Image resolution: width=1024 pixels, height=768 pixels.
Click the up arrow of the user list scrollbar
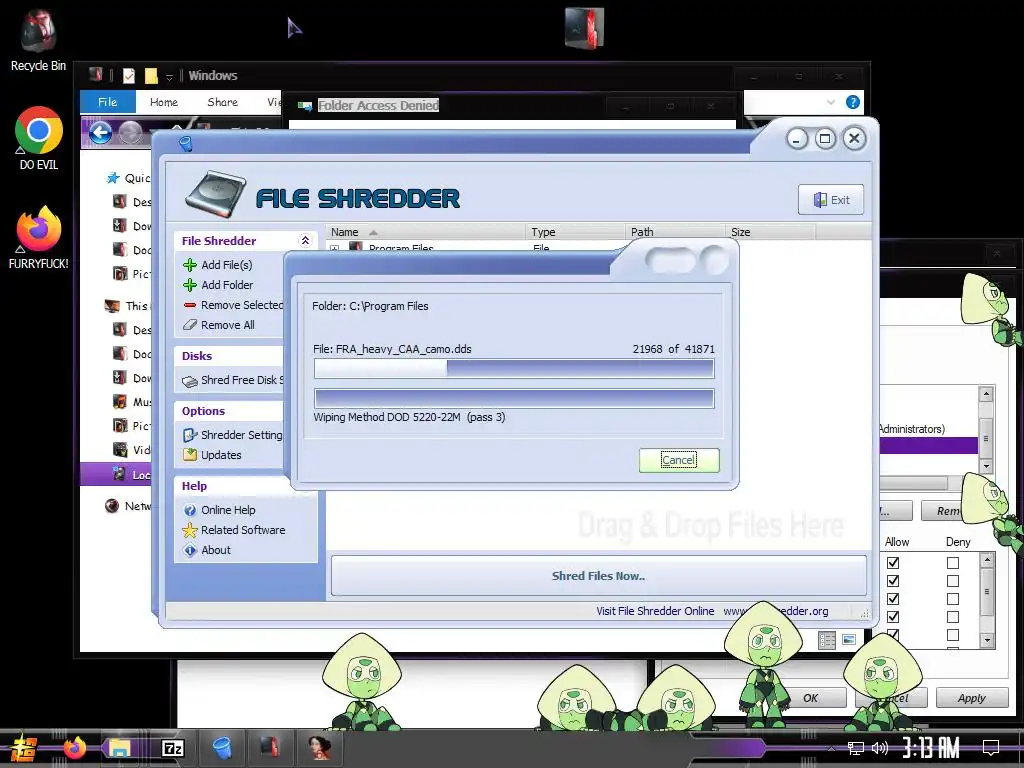986,394
